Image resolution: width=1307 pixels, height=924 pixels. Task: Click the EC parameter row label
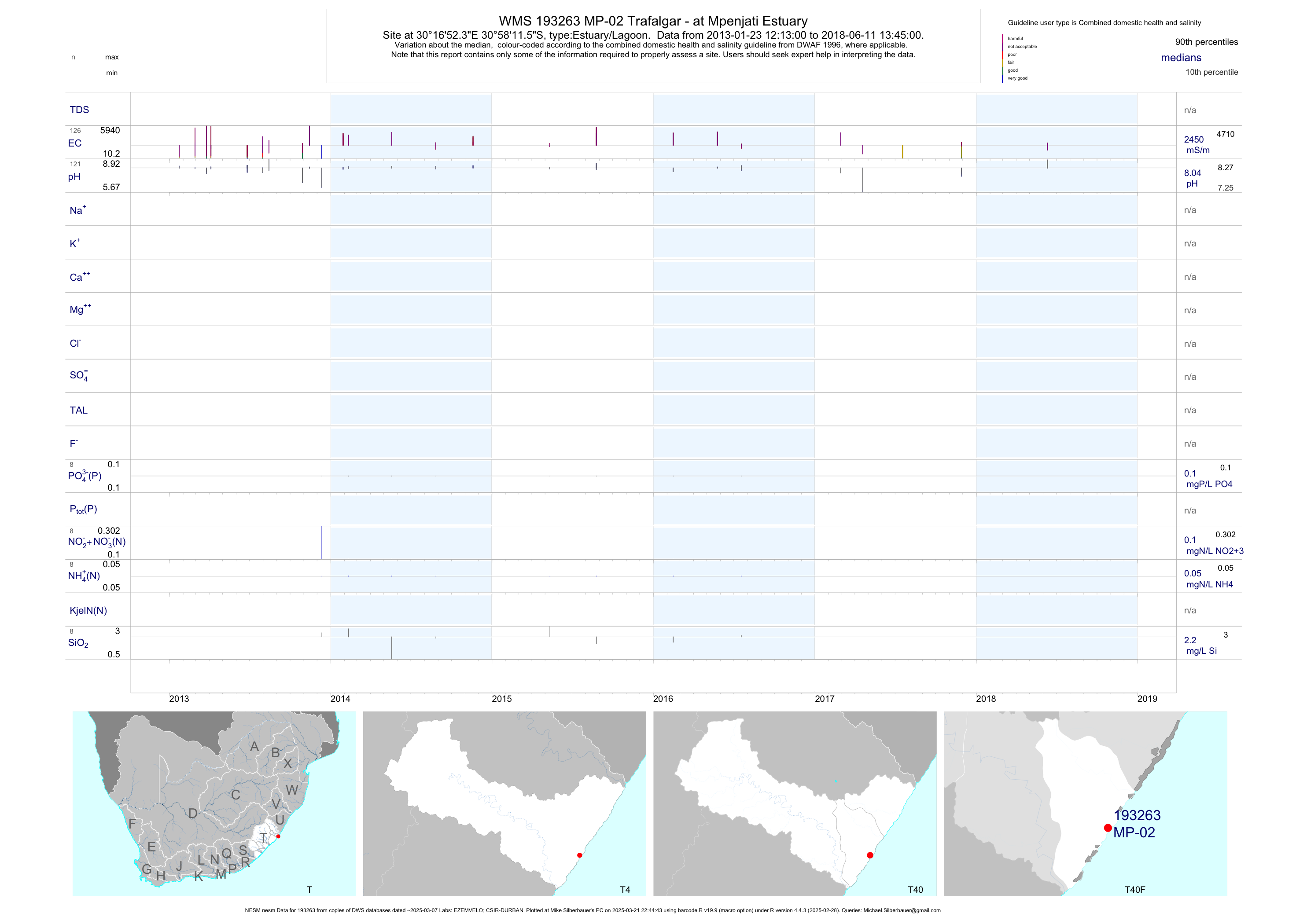[74, 143]
